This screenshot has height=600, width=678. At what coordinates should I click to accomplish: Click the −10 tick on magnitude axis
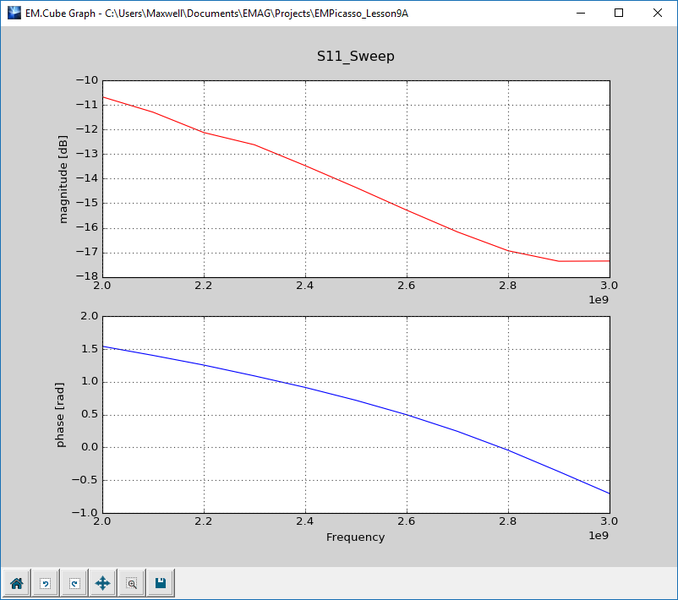[87, 80]
